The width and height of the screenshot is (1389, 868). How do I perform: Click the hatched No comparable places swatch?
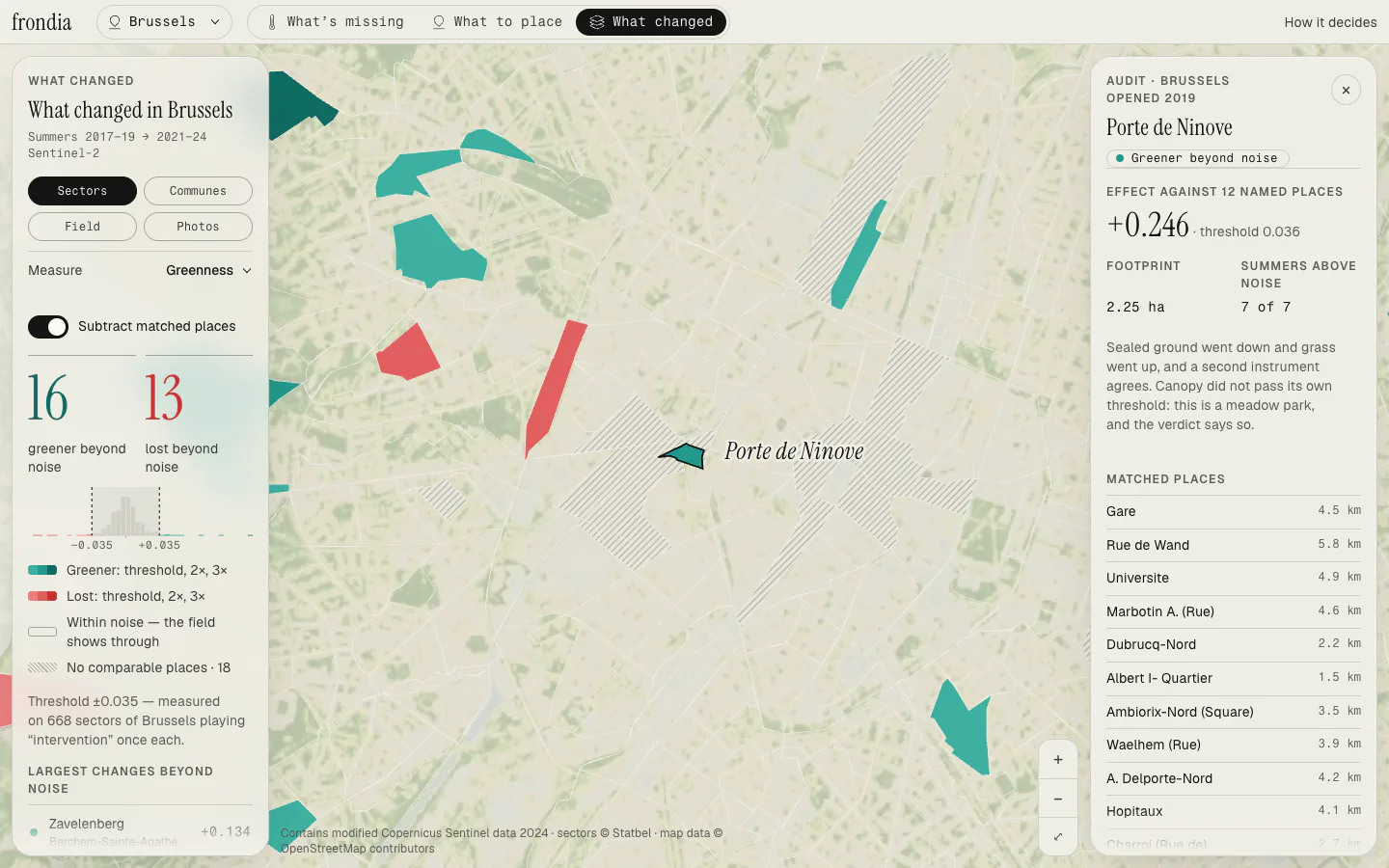(42, 668)
